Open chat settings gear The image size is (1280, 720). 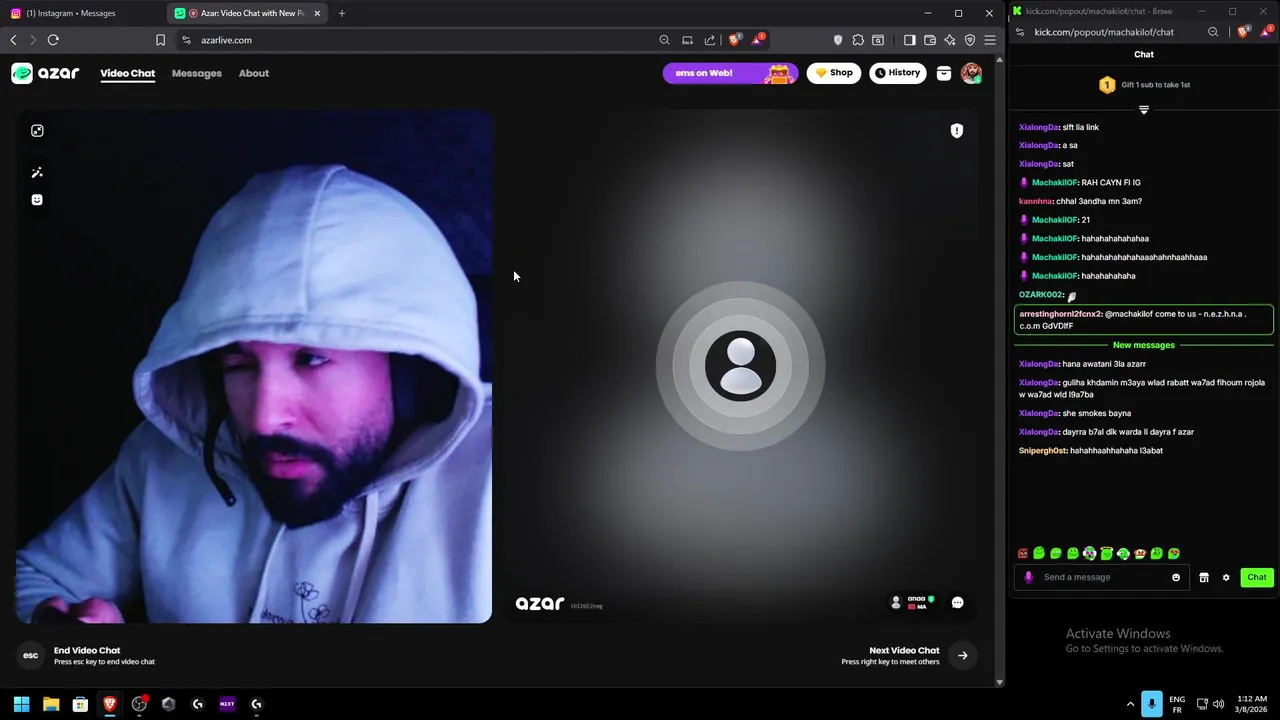point(1226,577)
